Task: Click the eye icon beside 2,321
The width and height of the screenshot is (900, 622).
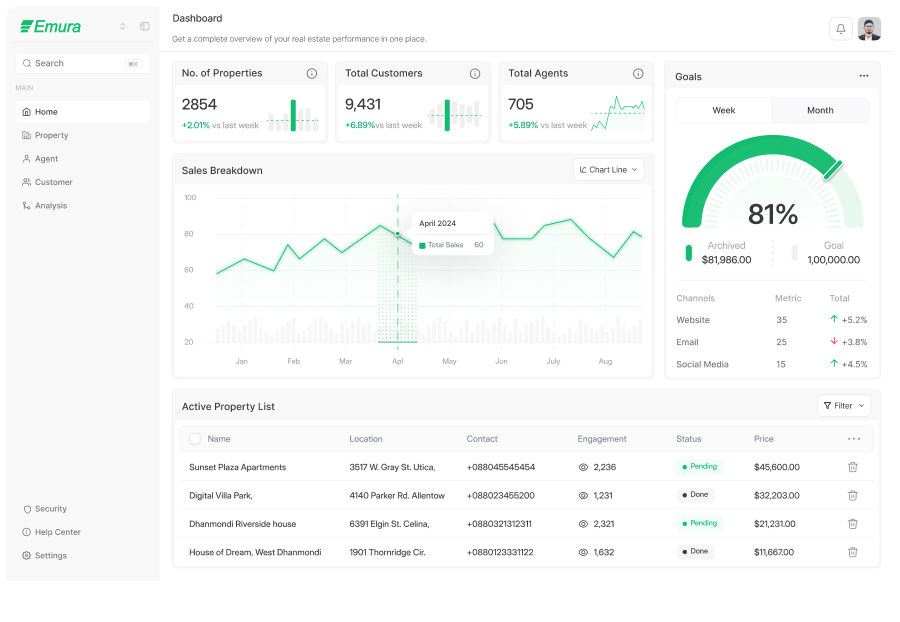Action: pyautogui.click(x=583, y=524)
